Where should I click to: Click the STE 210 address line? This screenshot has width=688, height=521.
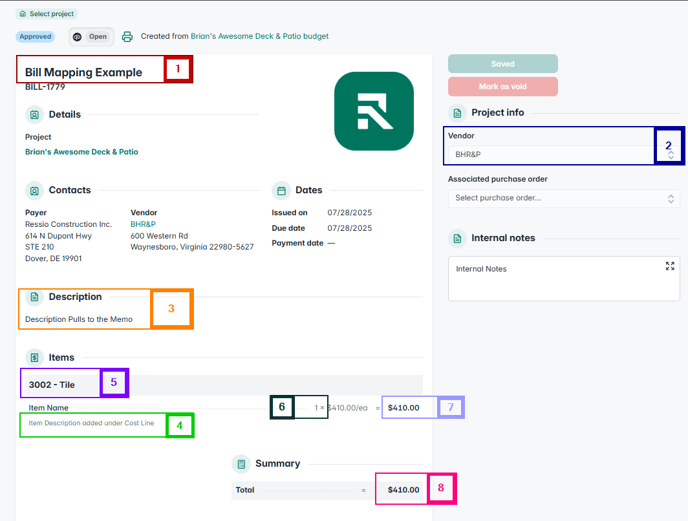pos(39,247)
